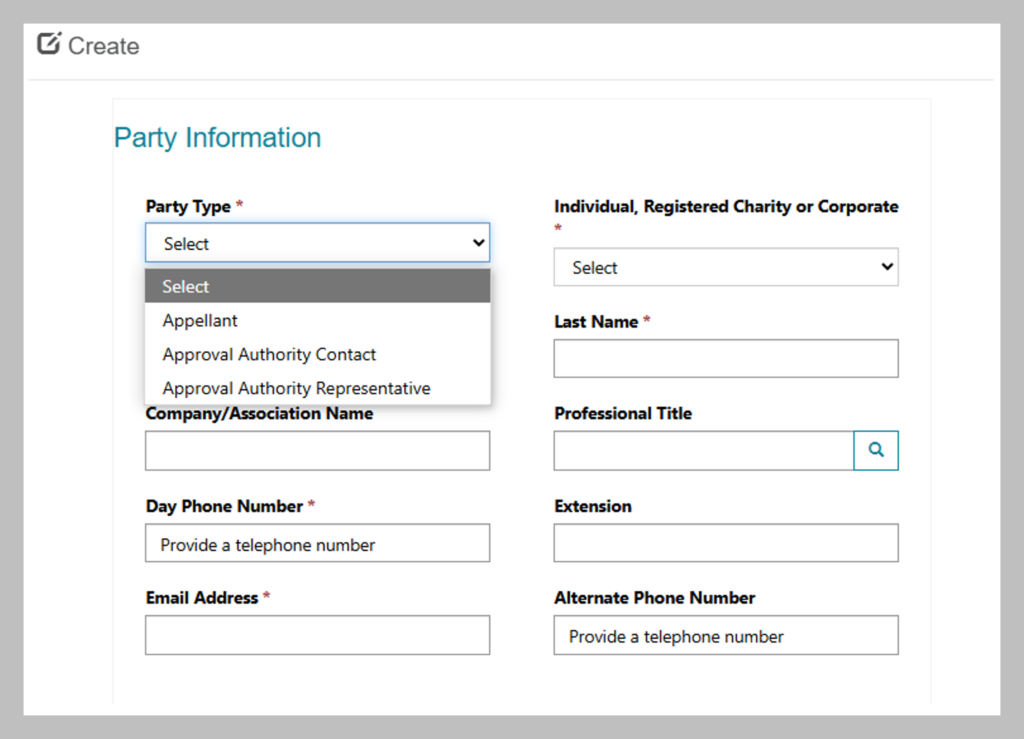Click the Extension input field

(725, 543)
